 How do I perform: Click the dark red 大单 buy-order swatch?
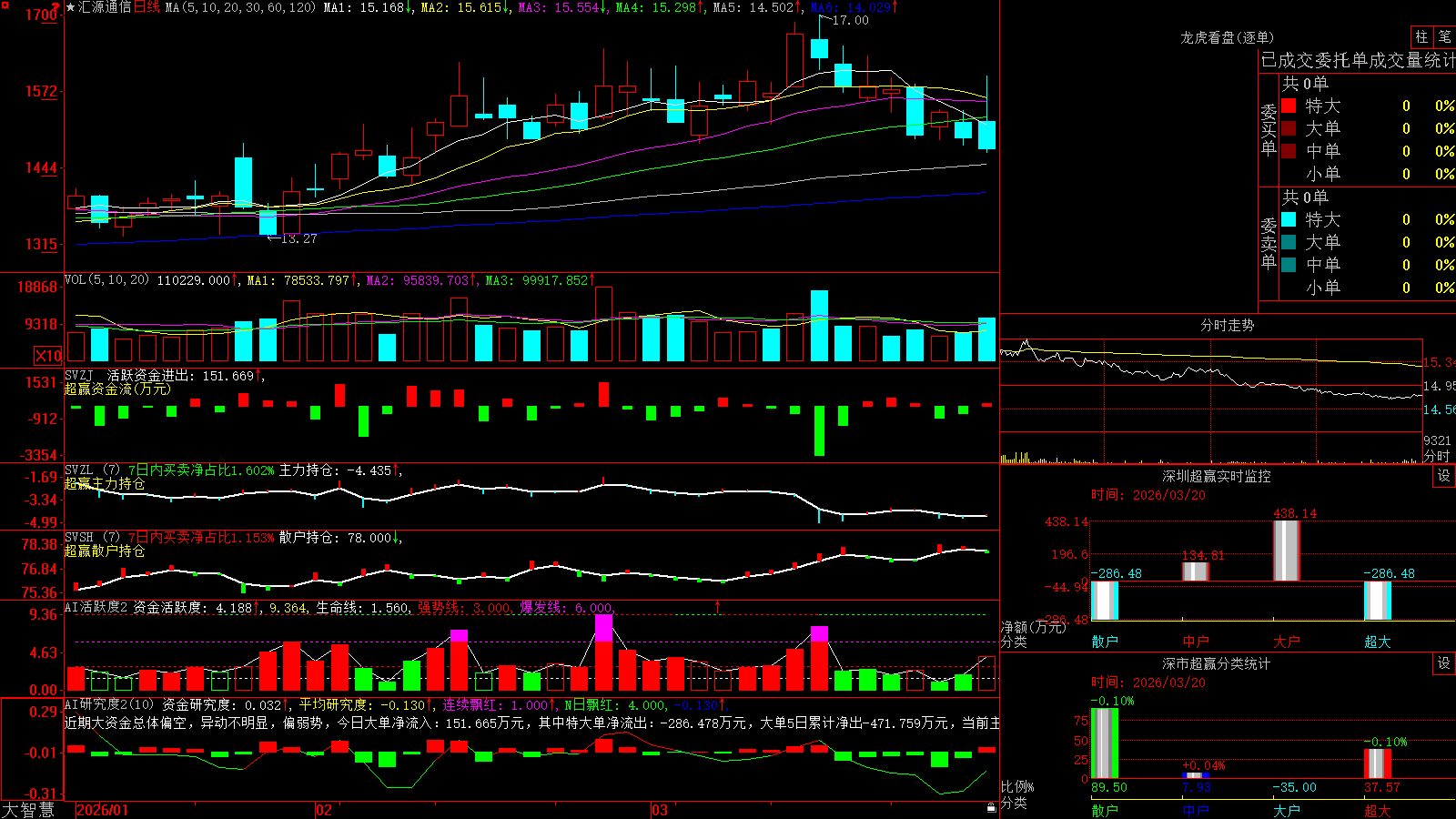point(1289,128)
